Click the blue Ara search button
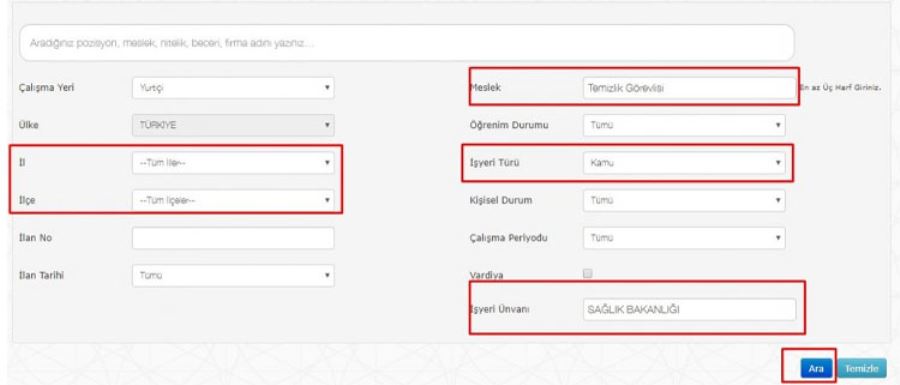Viewport: 900px width, 385px height. [816, 368]
